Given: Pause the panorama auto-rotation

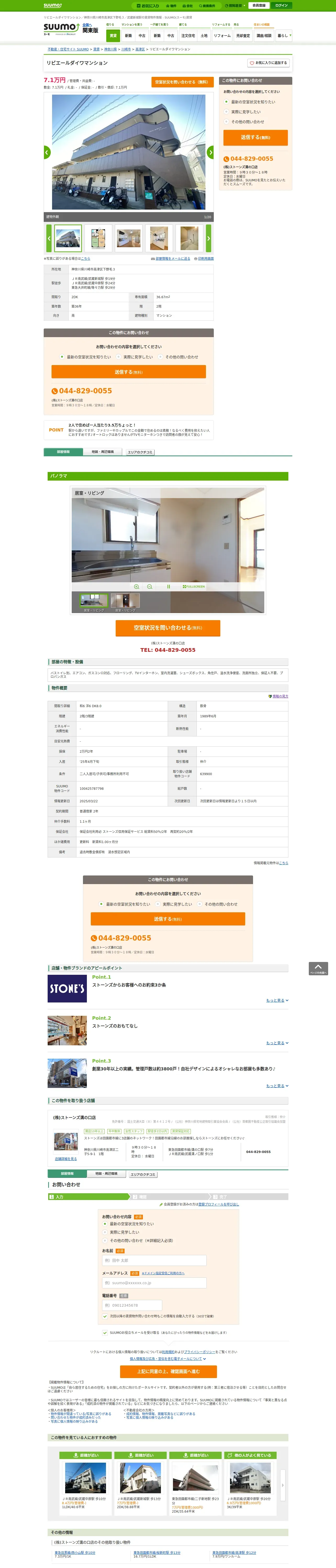Looking at the screenshot, I should point(168,587).
